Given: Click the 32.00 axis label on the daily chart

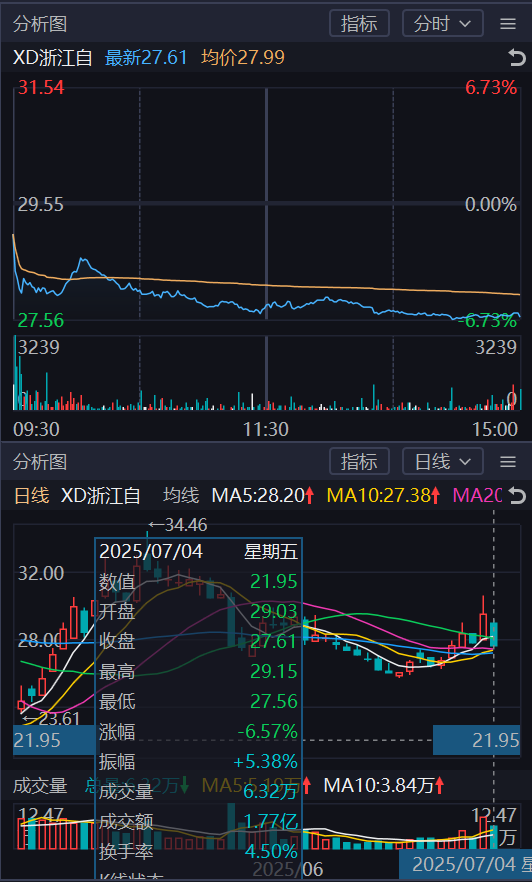Looking at the screenshot, I should [41, 574].
